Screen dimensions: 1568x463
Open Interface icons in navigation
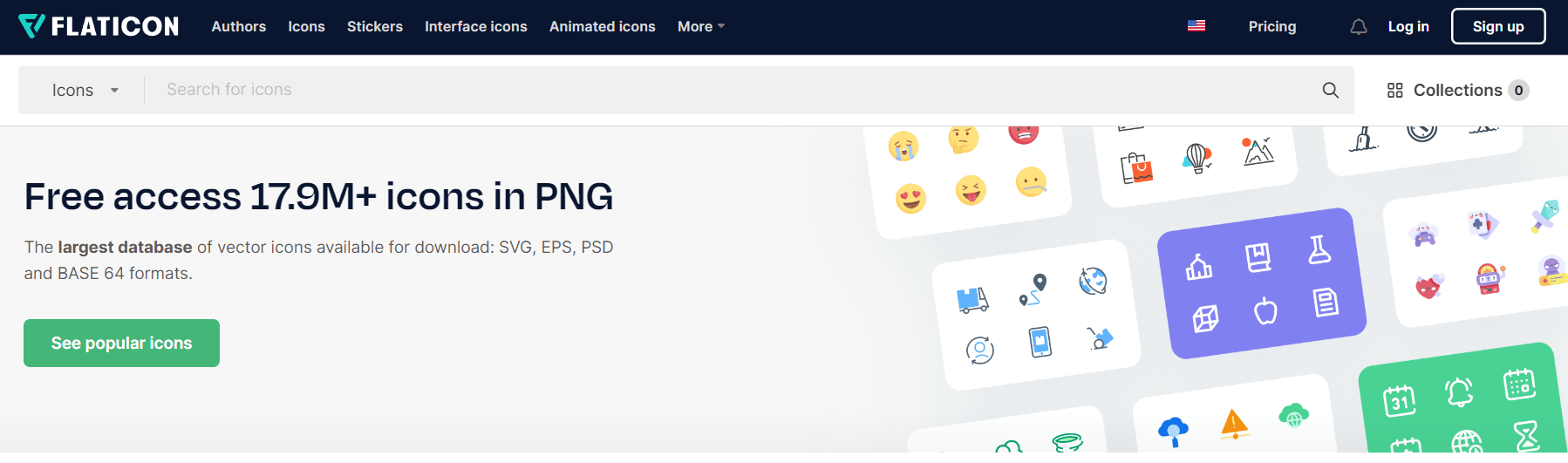click(476, 26)
